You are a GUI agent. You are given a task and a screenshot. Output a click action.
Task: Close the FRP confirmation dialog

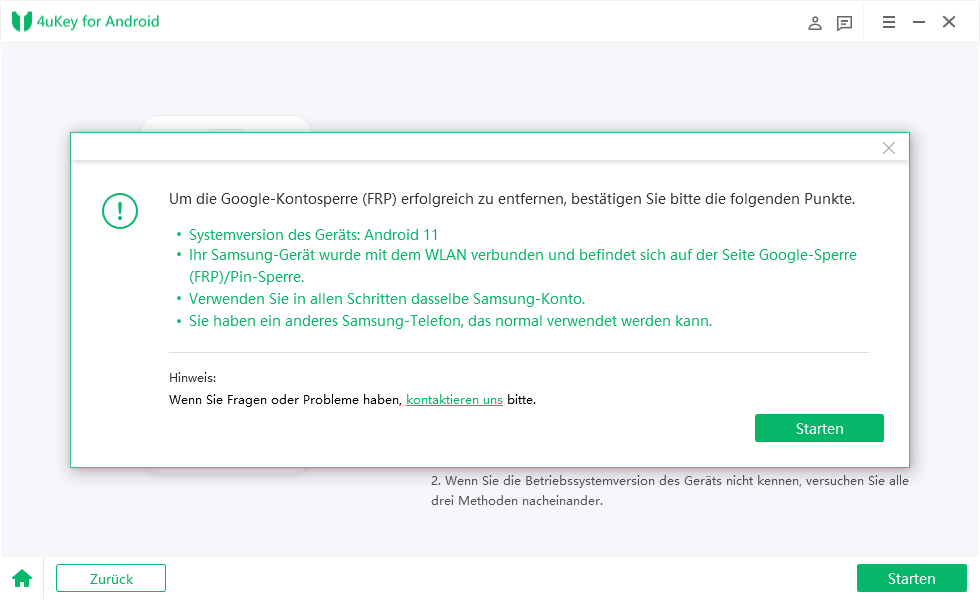(x=888, y=148)
